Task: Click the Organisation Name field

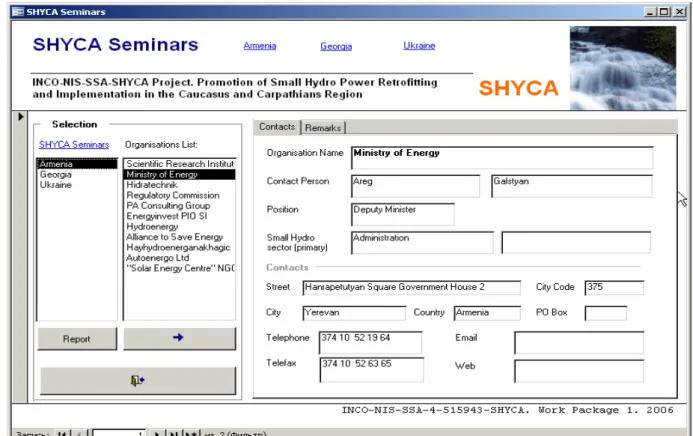Action: [502, 158]
